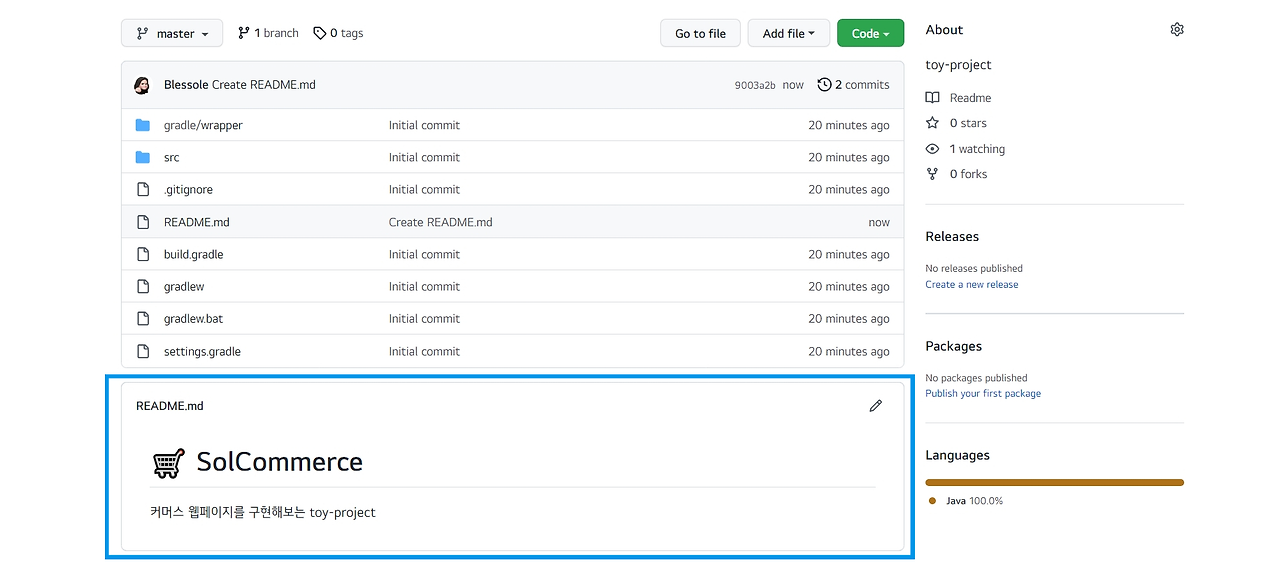The height and width of the screenshot is (565, 1280).
Task: Open commit hash 9003a2b
Action: pos(755,85)
